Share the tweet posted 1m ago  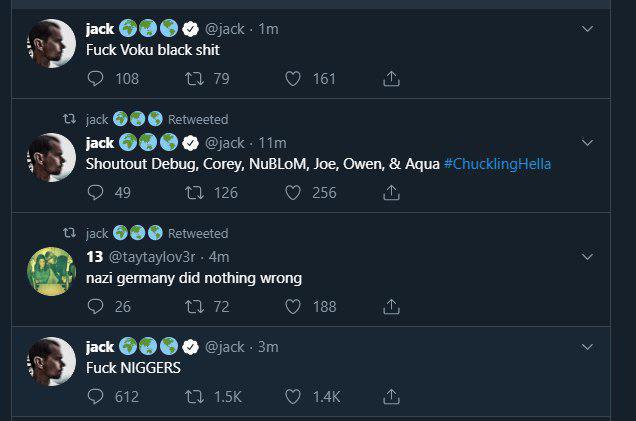[x=392, y=78]
